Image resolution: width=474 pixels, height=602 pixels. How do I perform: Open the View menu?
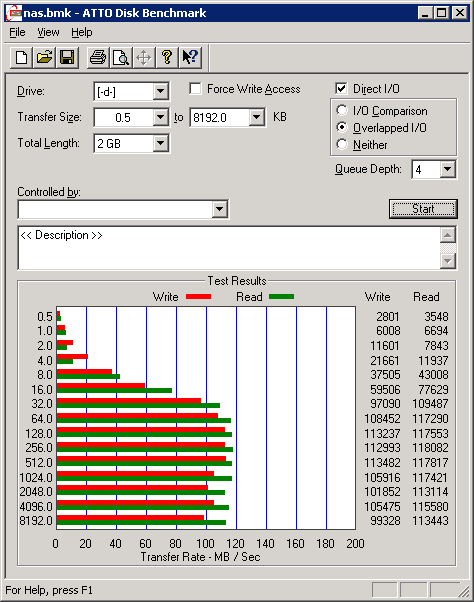(x=48, y=32)
